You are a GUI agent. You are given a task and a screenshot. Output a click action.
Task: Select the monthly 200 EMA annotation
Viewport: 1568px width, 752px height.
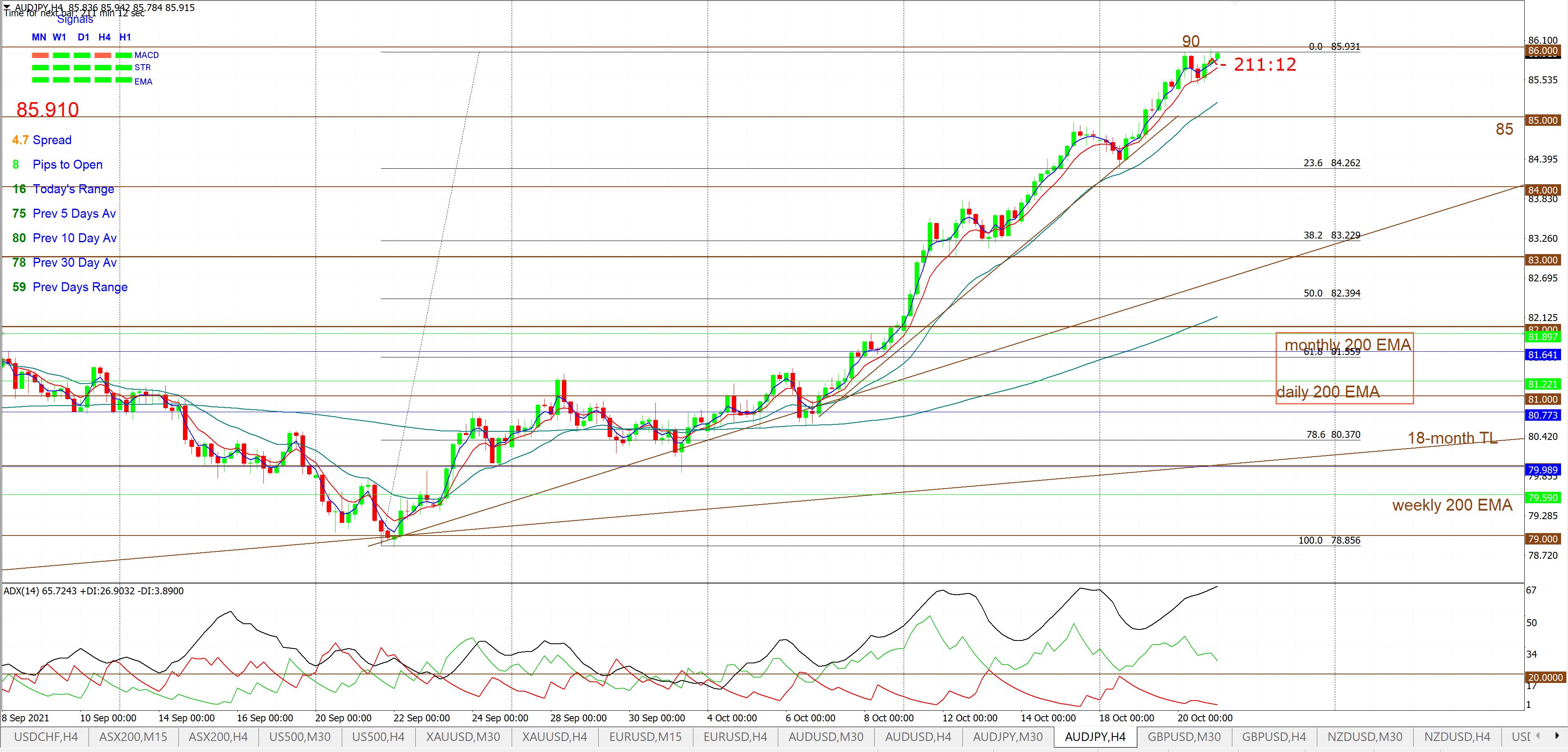1347,345
